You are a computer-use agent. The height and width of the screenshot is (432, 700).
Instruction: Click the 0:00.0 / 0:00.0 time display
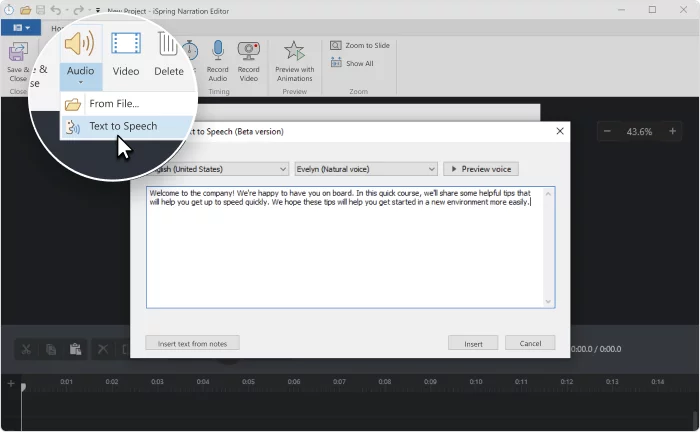596,349
